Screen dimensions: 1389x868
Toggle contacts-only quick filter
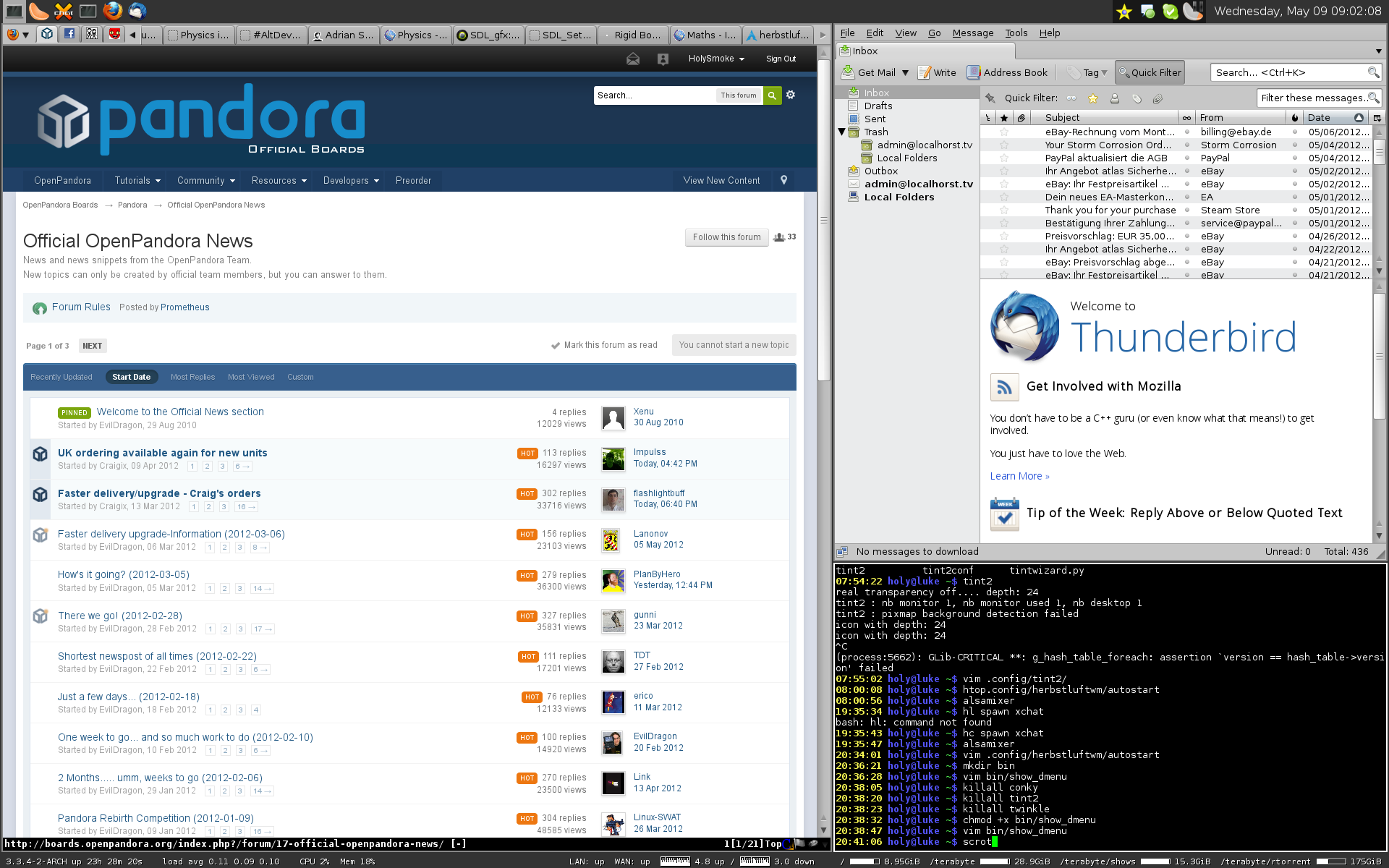[1115, 98]
